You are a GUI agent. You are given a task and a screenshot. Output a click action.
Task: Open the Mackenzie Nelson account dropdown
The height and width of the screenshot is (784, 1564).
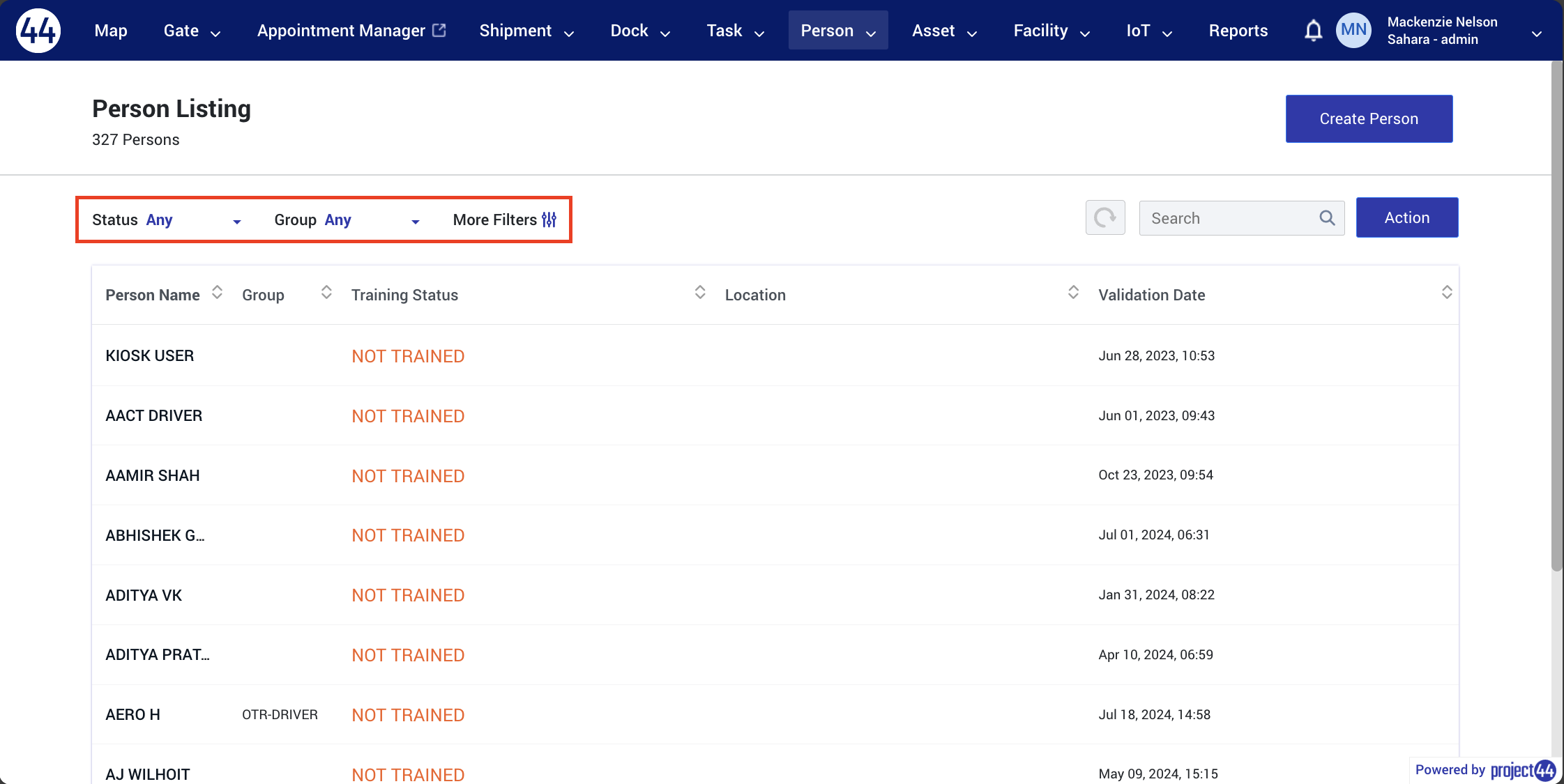point(1536,33)
